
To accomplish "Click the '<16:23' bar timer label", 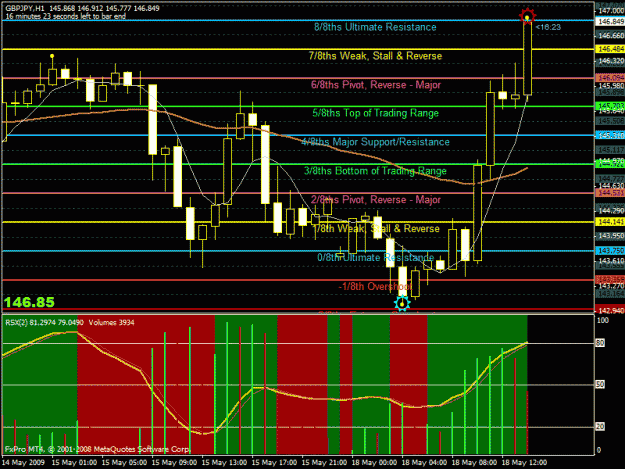I will tap(548, 27).
